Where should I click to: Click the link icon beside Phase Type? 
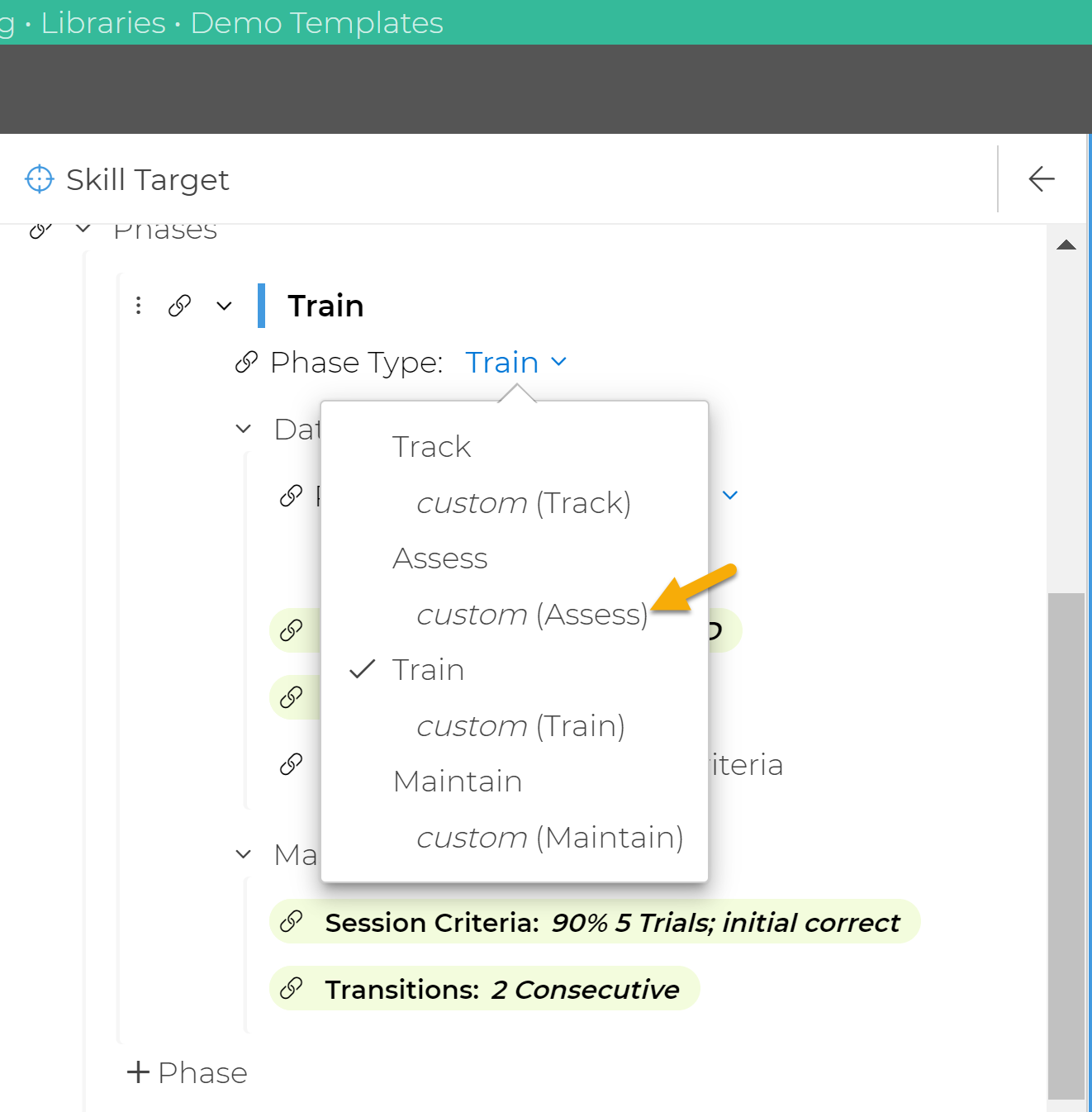(x=246, y=362)
